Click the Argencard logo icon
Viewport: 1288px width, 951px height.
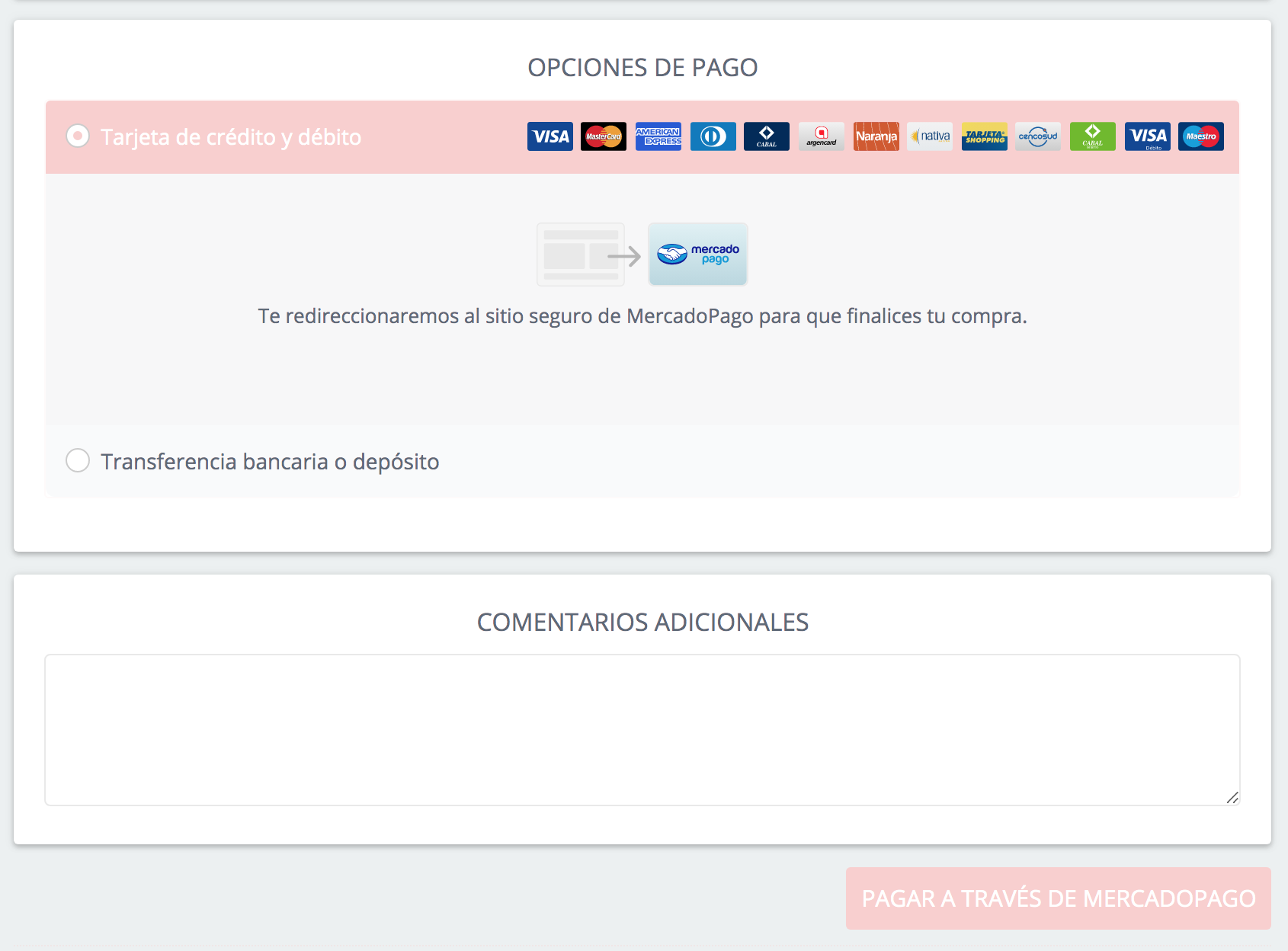[x=822, y=136]
